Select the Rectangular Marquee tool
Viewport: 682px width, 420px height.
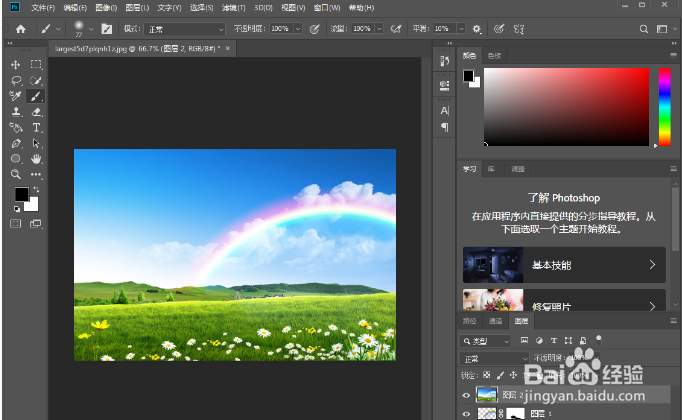click(x=36, y=65)
